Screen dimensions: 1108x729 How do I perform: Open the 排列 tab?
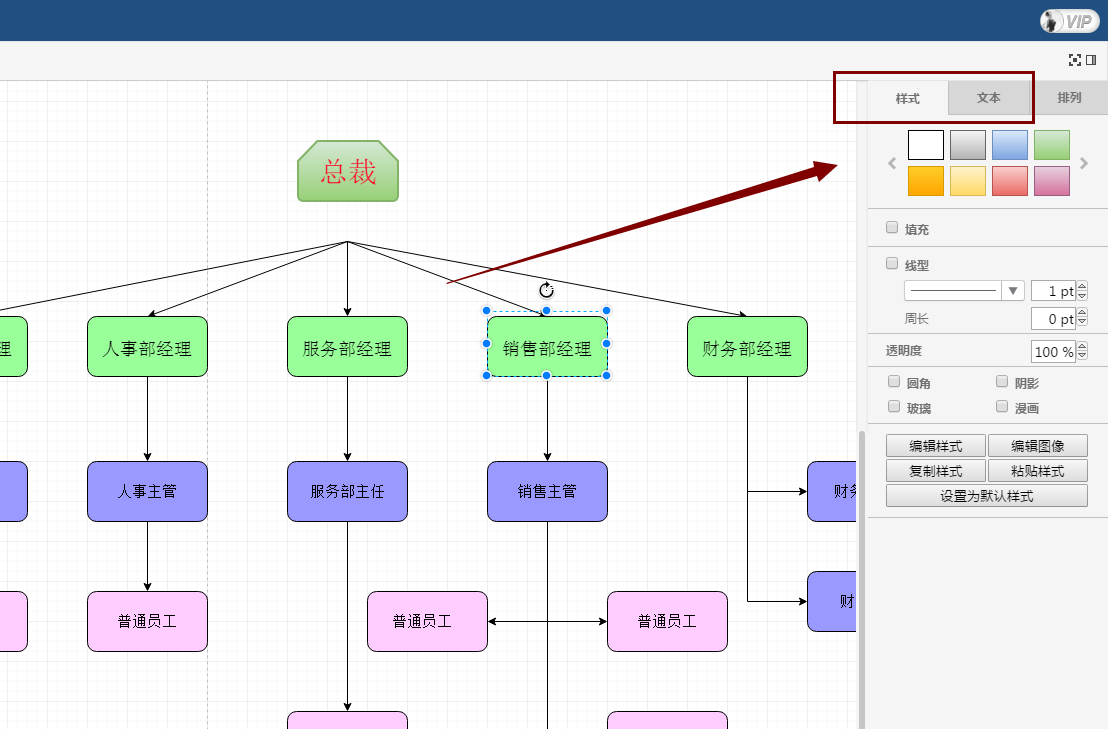coord(1069,97)
